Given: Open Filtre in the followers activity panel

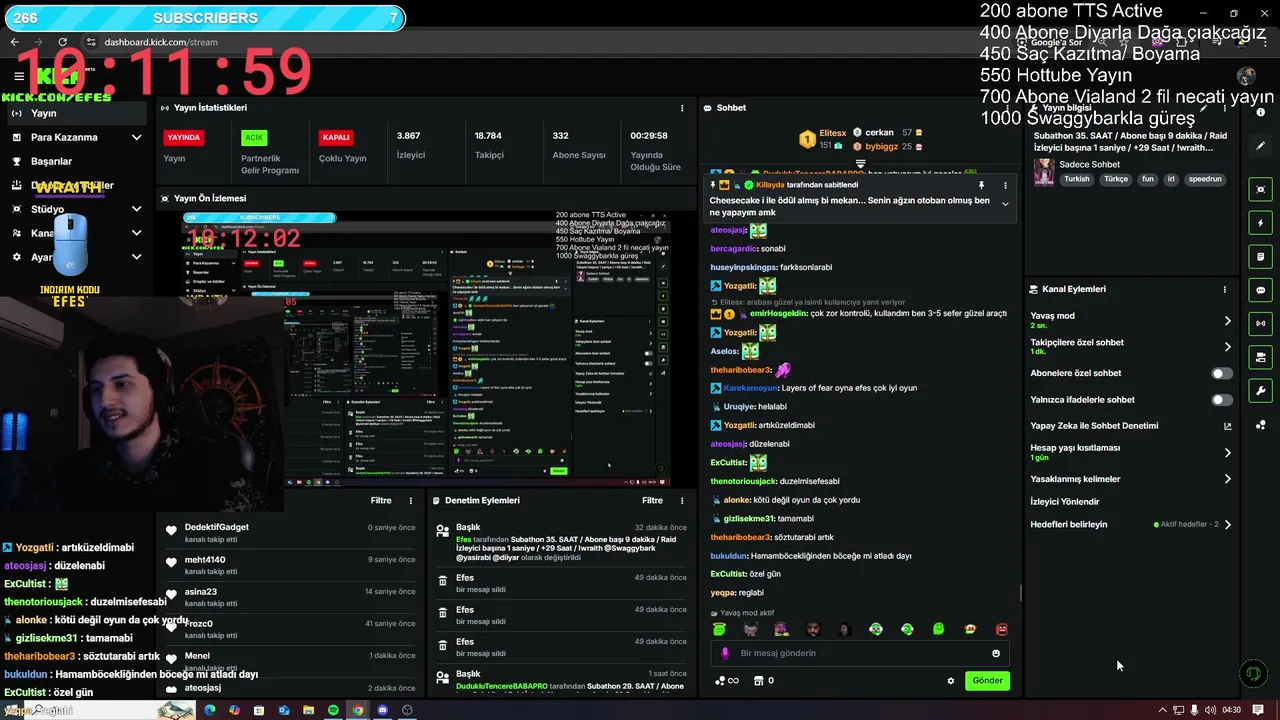Looking at the screenshot, I should click(x=381, y=500).
